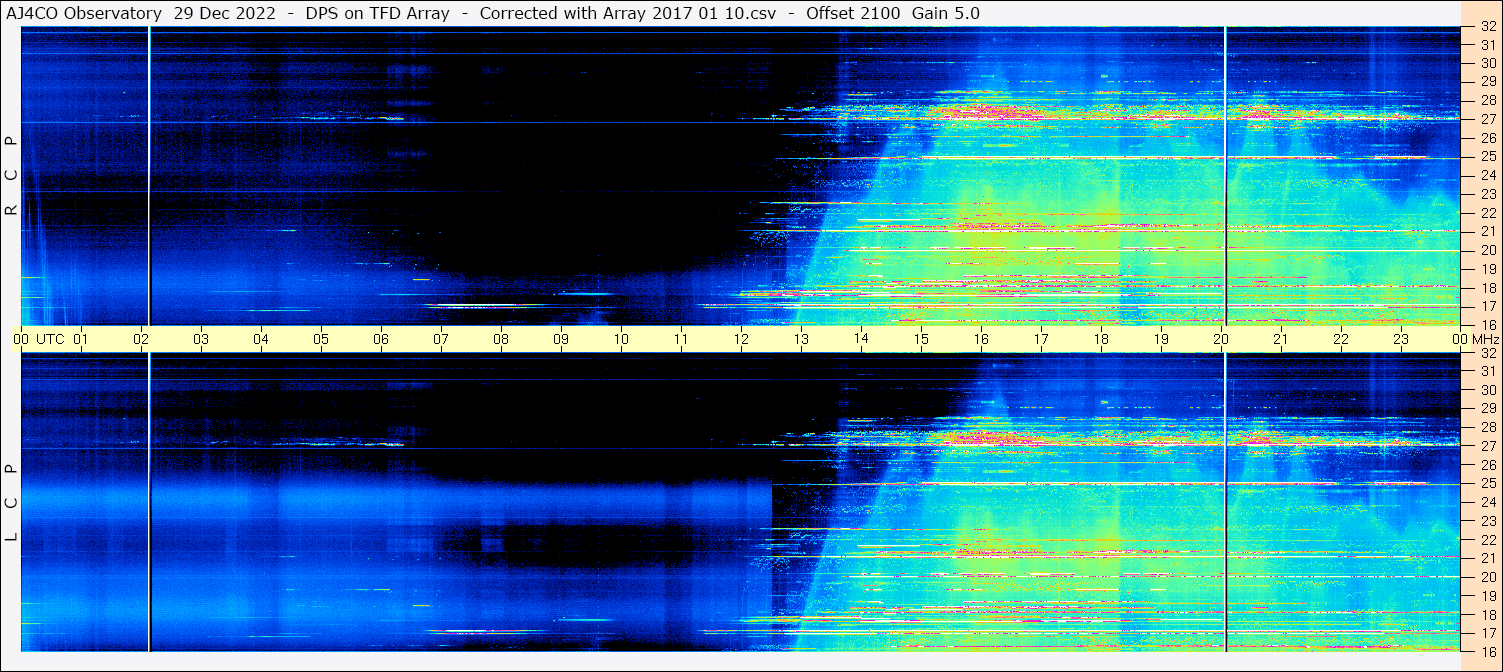Click the 32 MHz tick on LCP scale

tap(1487, 353)
